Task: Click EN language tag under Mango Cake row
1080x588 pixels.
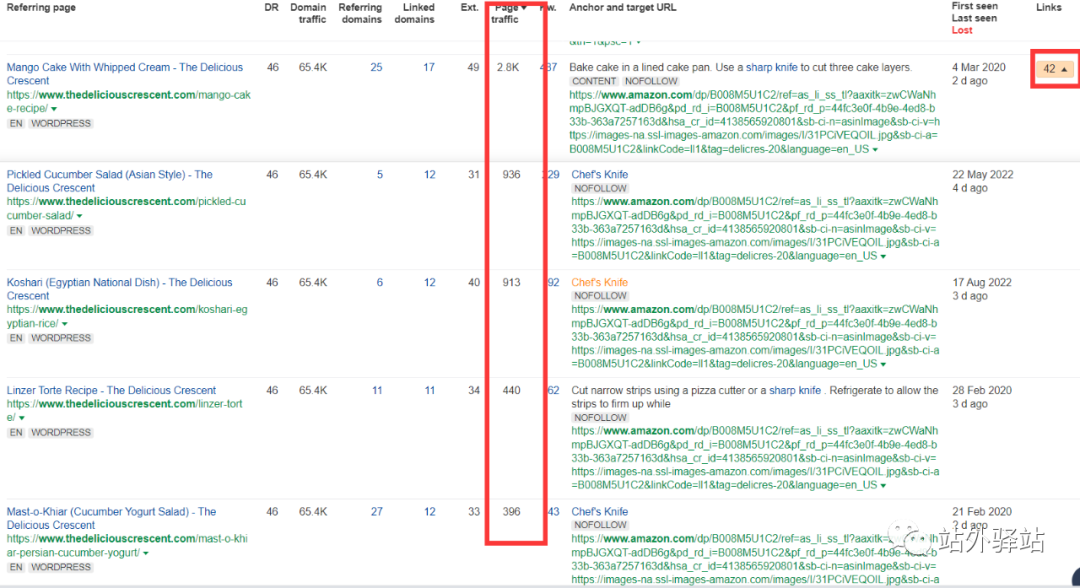Action: [x=16, y=124]
